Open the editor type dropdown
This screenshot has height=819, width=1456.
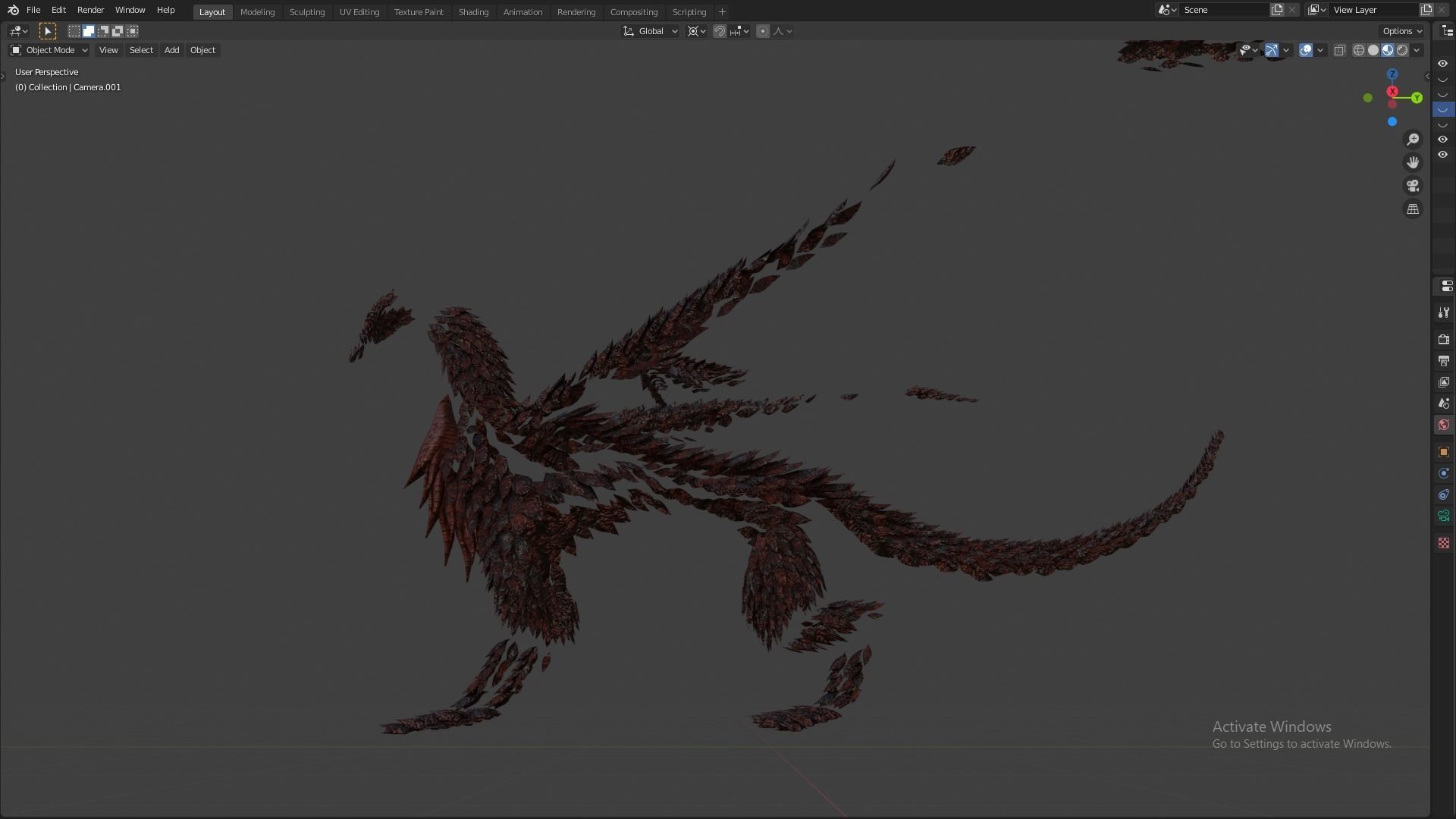click(x=19, y=31)
